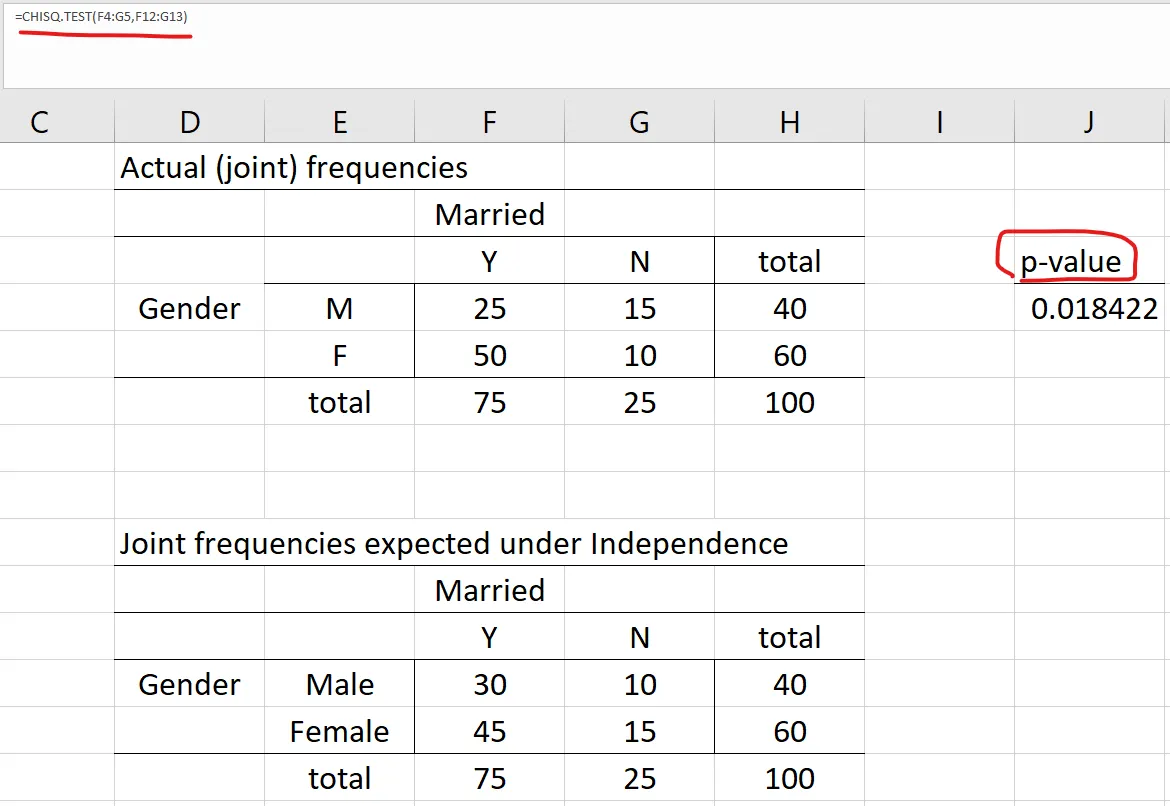Select column header J
The height and width of the screenshot is (806, 1170).
click(x=1088, y=121)
